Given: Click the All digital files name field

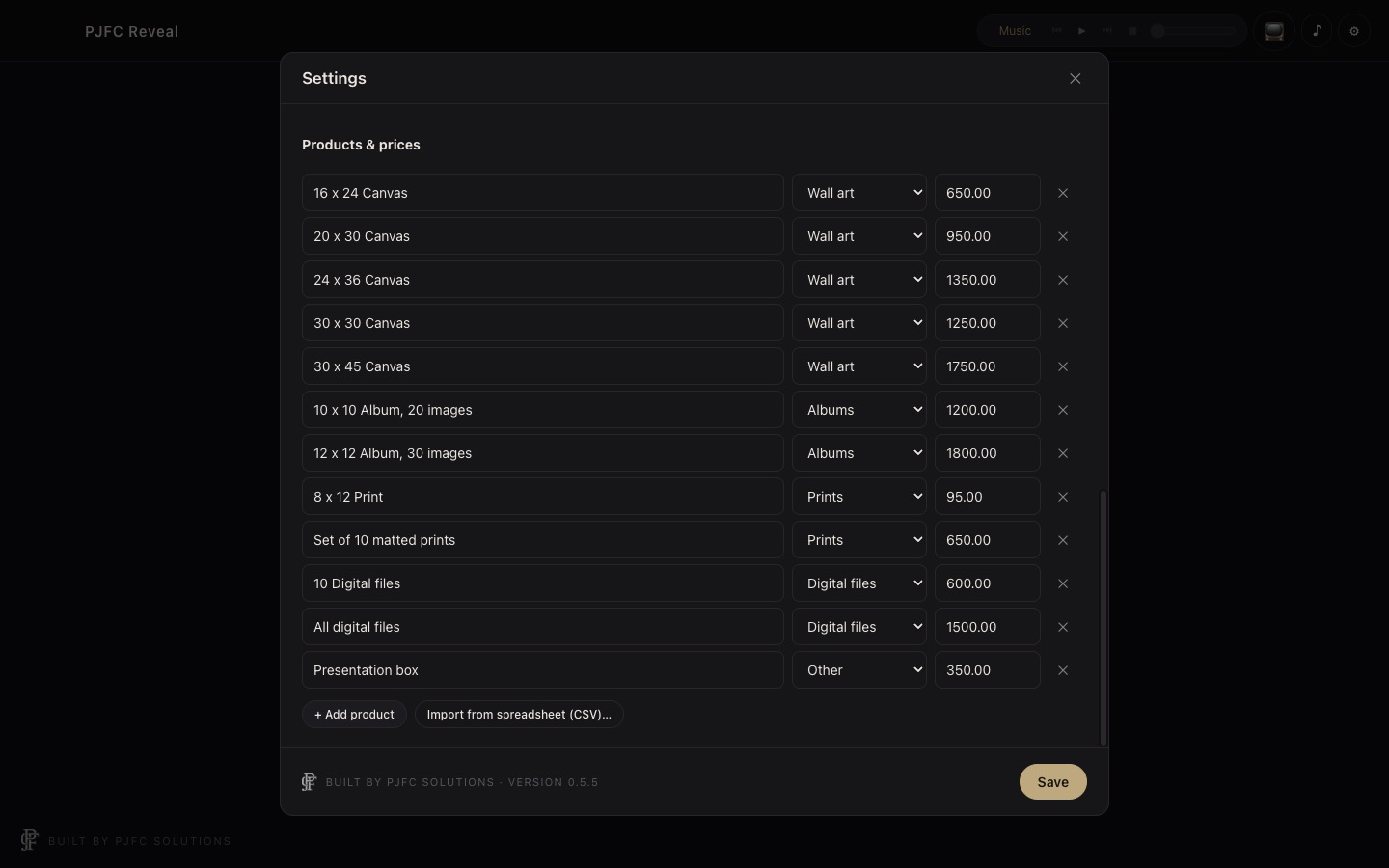Looking at the screenshot, I should (543, 627).
